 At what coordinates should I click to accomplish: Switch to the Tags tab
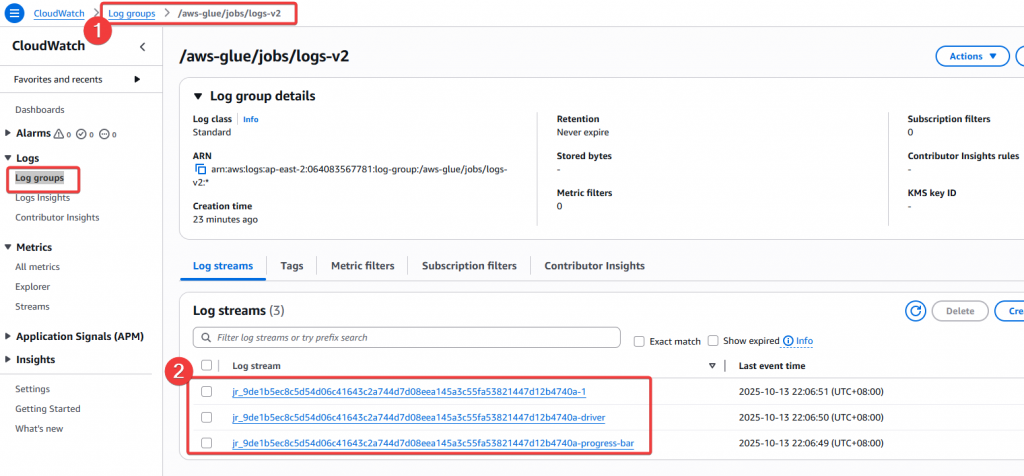292,266
